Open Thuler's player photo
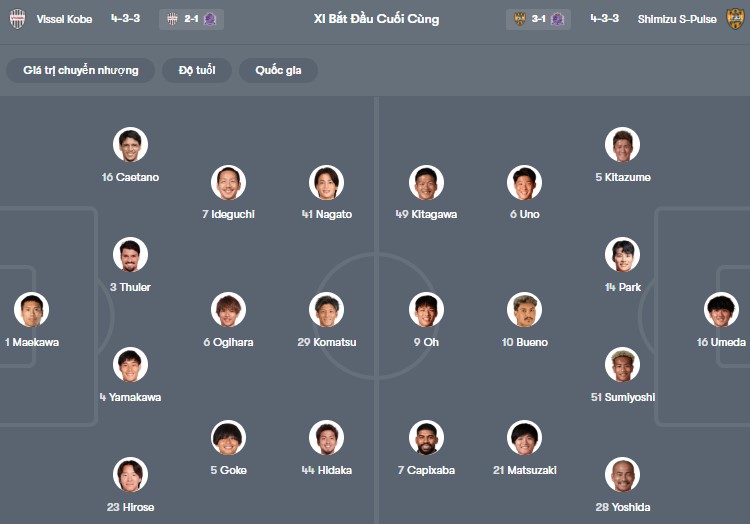Screen dimensions: 750x524 click(x=130, y=255)
